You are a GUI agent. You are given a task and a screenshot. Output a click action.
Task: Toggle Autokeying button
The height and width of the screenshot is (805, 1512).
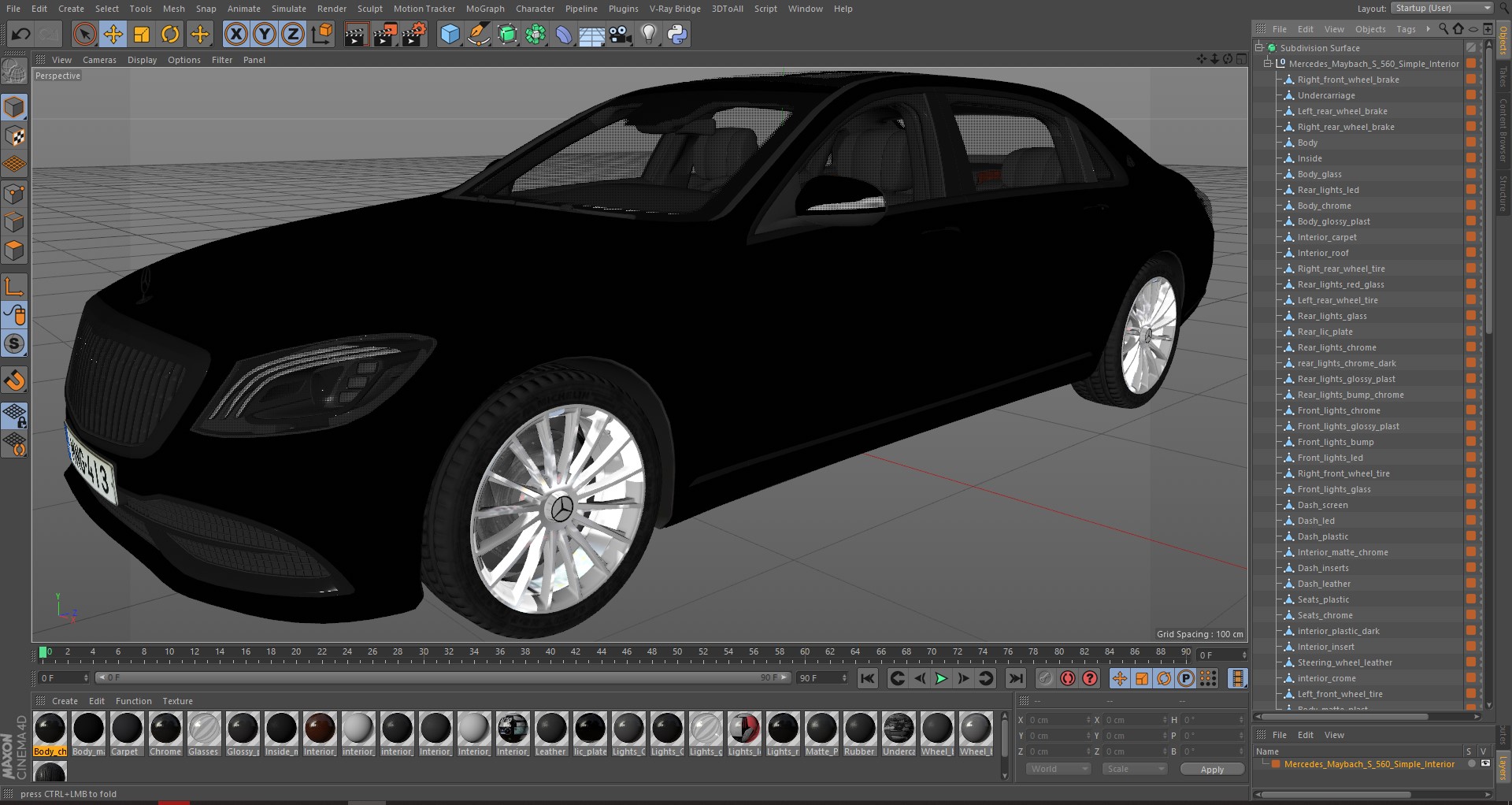click(x=1068, y=678)
